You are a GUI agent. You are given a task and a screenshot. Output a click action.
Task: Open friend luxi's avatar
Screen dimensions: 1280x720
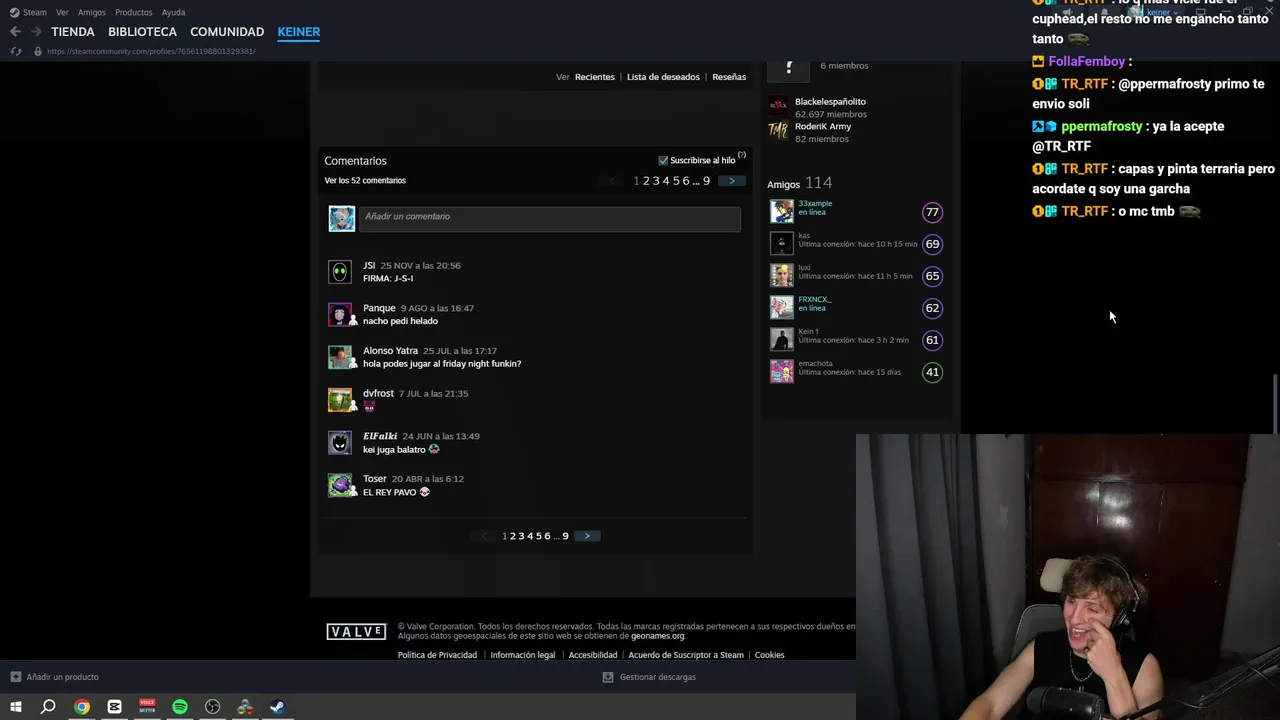click(781, 276)
